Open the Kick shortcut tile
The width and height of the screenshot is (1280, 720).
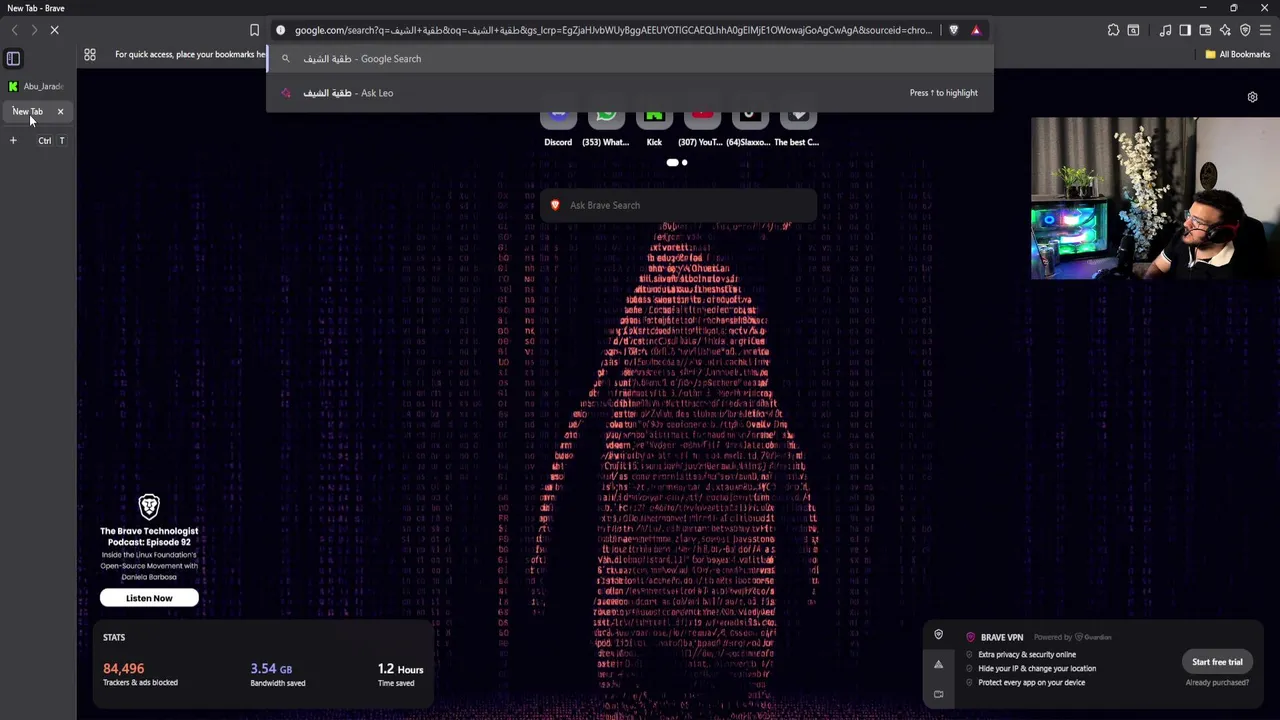click(x=654, y=129)
